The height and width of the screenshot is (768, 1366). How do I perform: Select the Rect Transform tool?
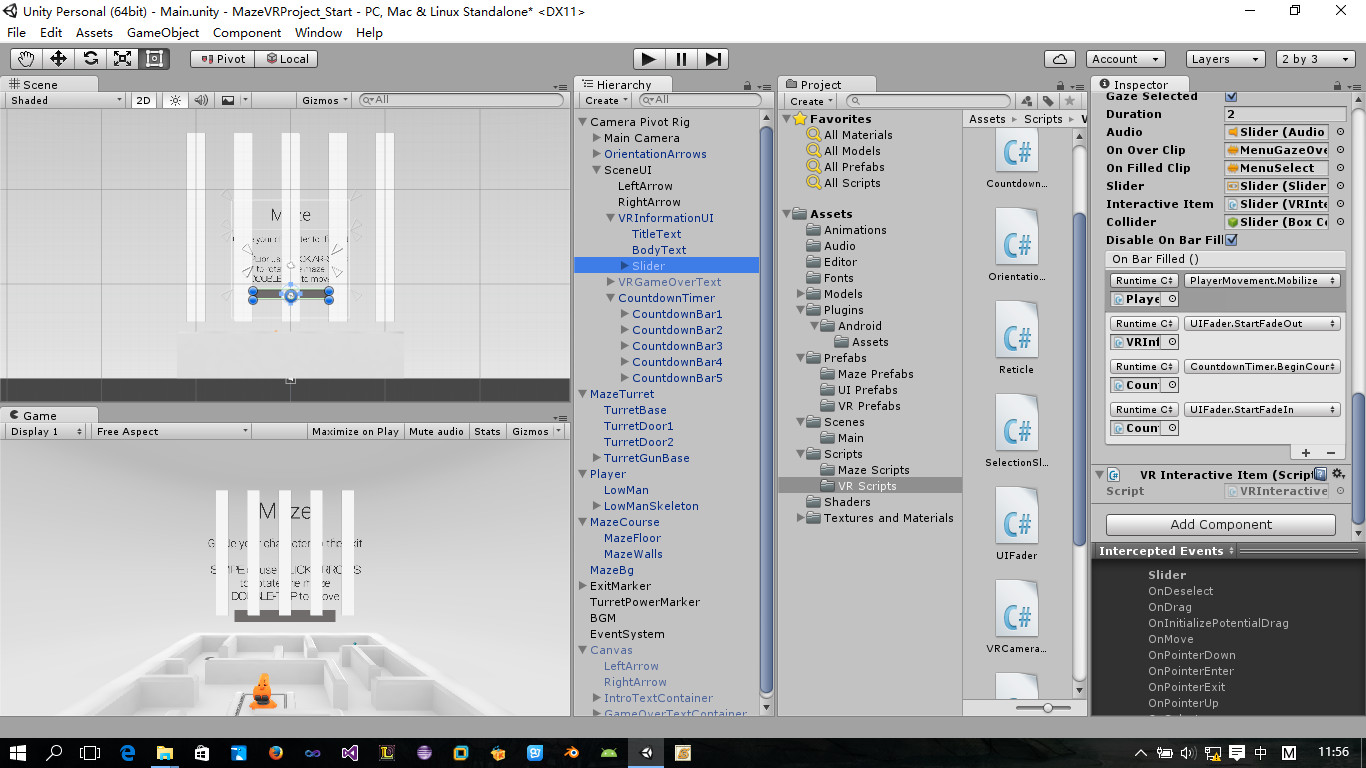pos(154,59)
